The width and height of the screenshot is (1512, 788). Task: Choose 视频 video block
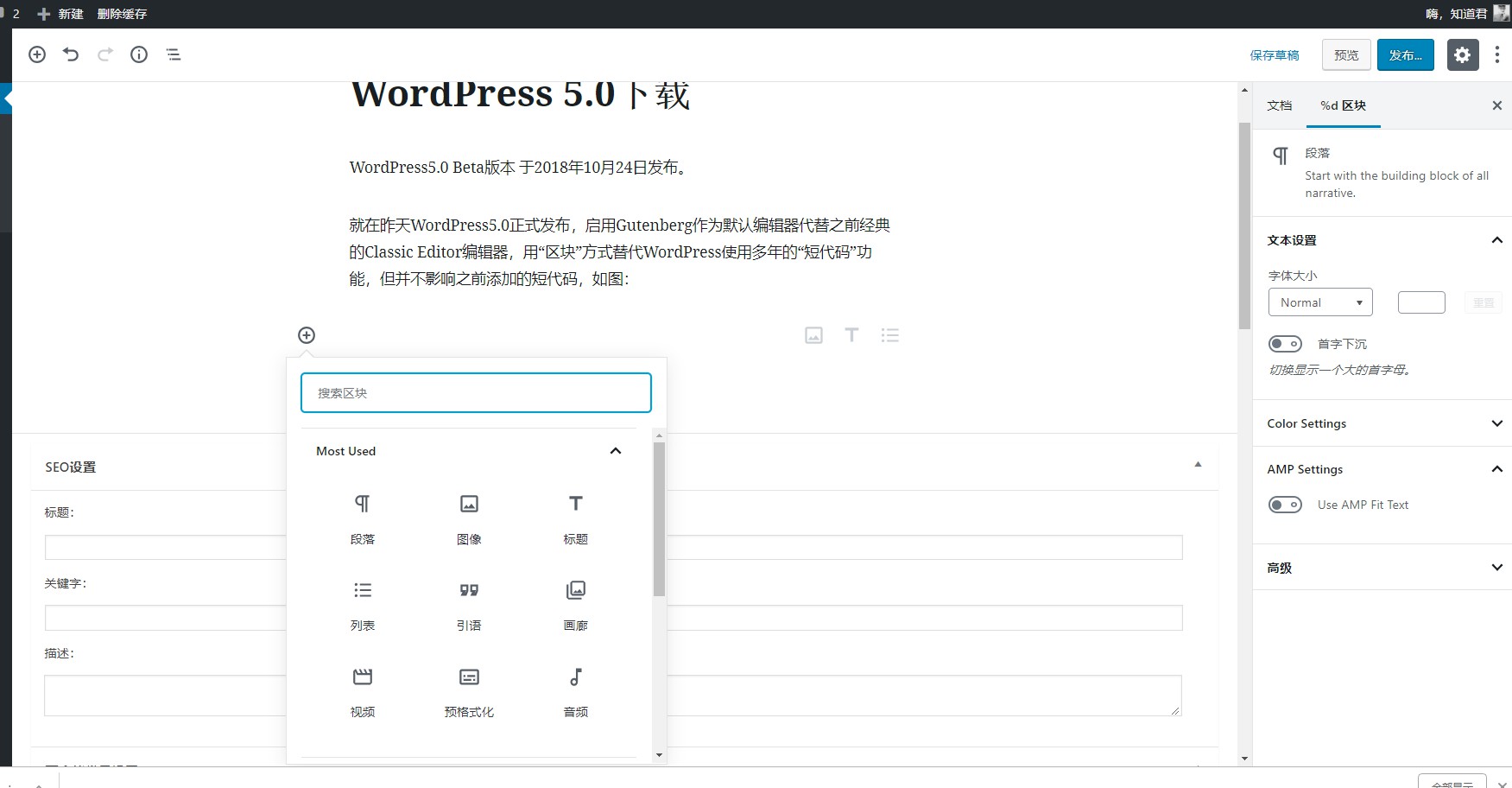pos(363,691)
